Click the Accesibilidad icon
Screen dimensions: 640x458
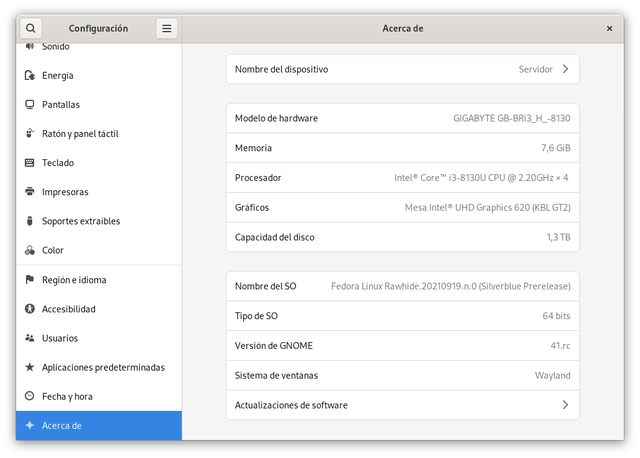click(x=30, y=309)
